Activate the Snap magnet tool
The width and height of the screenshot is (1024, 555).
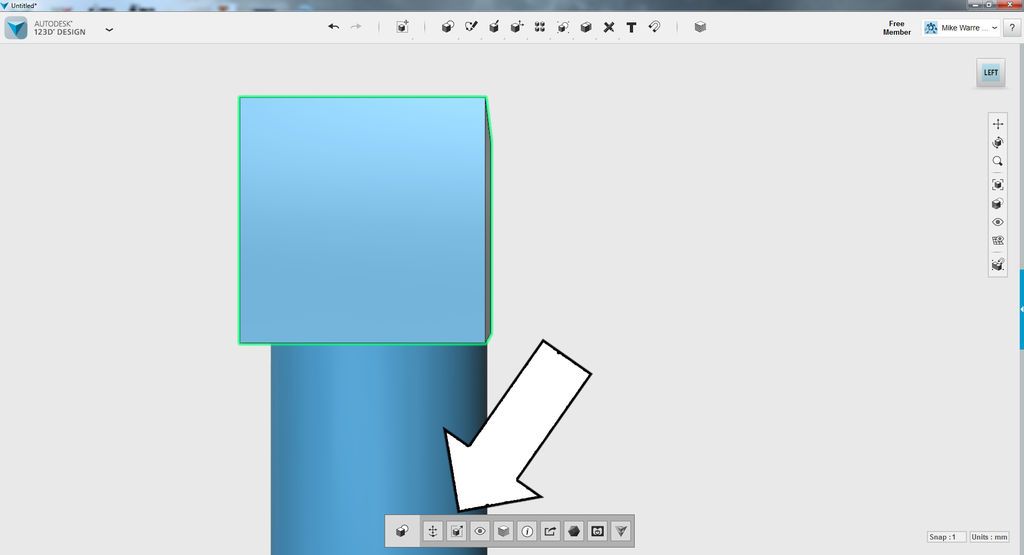click(x=654, y=27)
